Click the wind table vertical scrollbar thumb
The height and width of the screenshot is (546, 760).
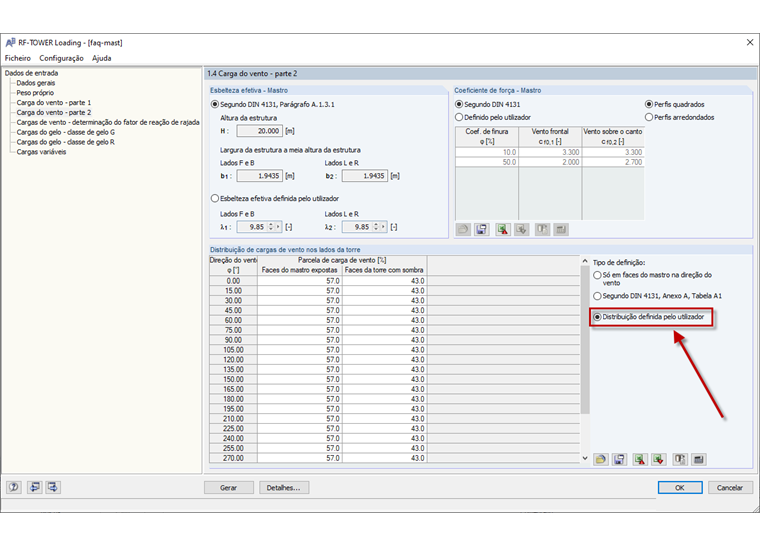point(585,339)
